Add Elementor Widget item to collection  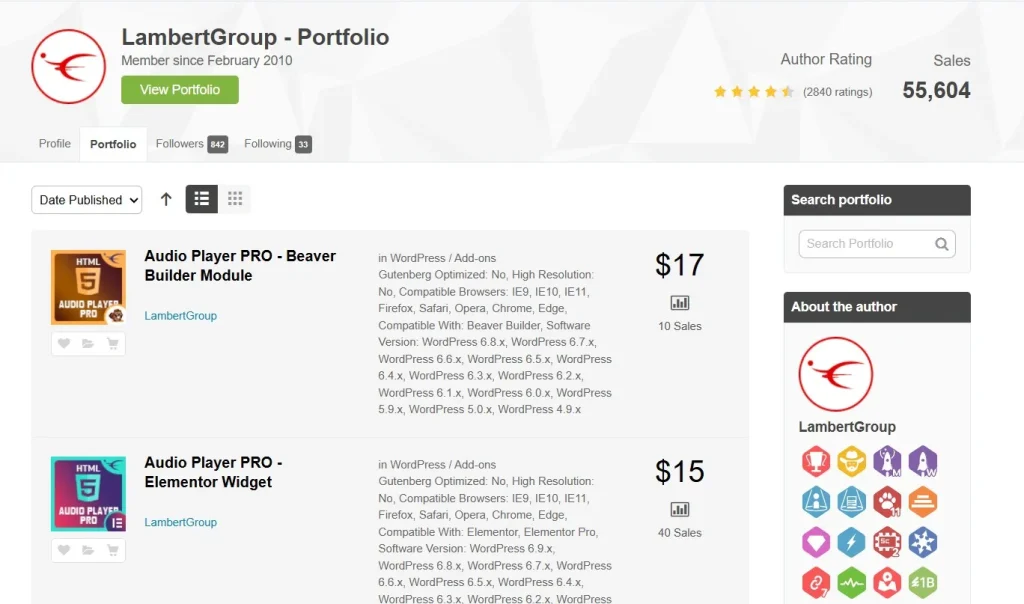tap(88, 550)
